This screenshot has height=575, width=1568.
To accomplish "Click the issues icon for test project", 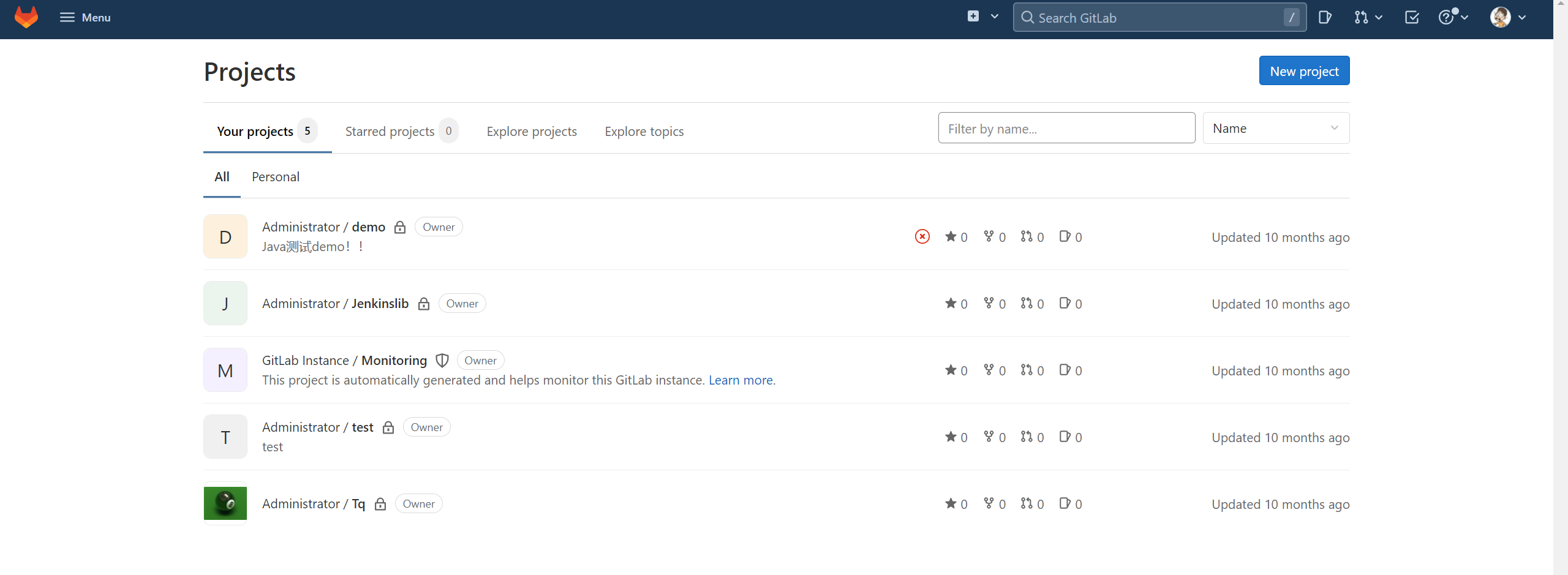I will pos(1065,437).
